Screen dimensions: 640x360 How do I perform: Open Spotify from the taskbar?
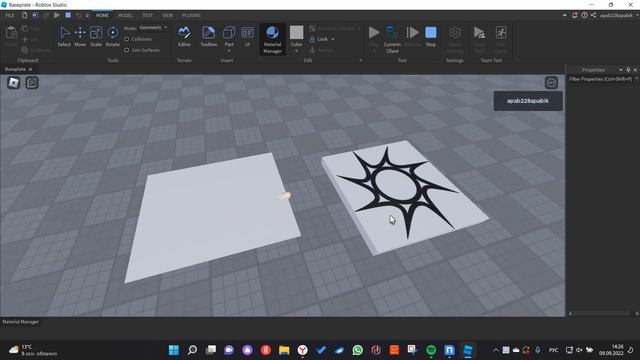[431, 350]
